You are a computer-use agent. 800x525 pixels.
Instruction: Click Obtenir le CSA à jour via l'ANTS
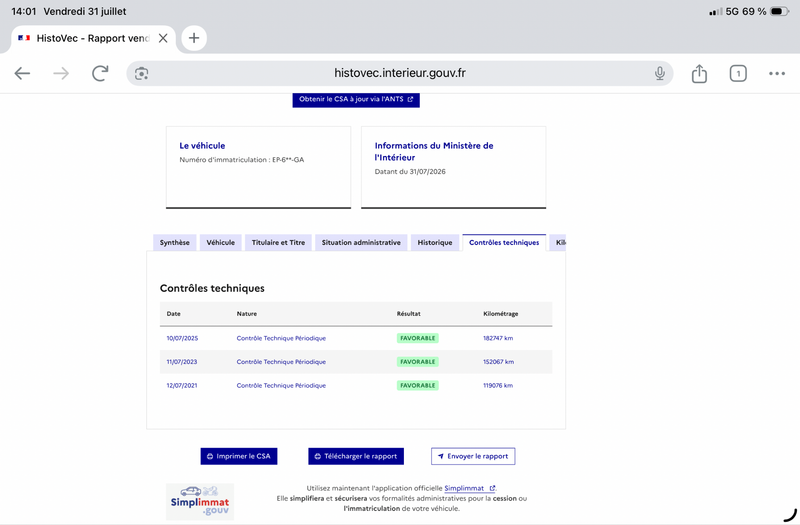pyautogui.click(x=356, y=99)
